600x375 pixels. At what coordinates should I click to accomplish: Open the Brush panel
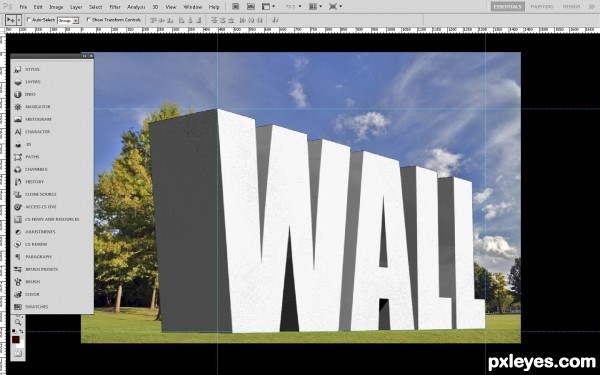(27, 282)
